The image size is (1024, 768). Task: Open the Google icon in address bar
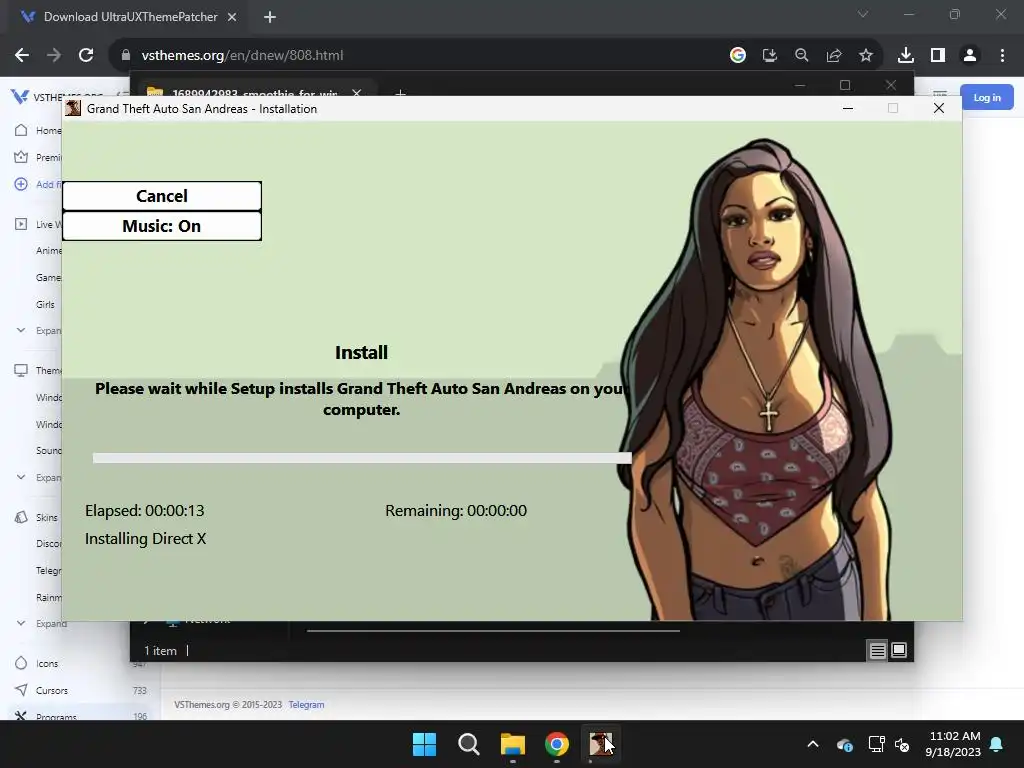click(738, 56)
